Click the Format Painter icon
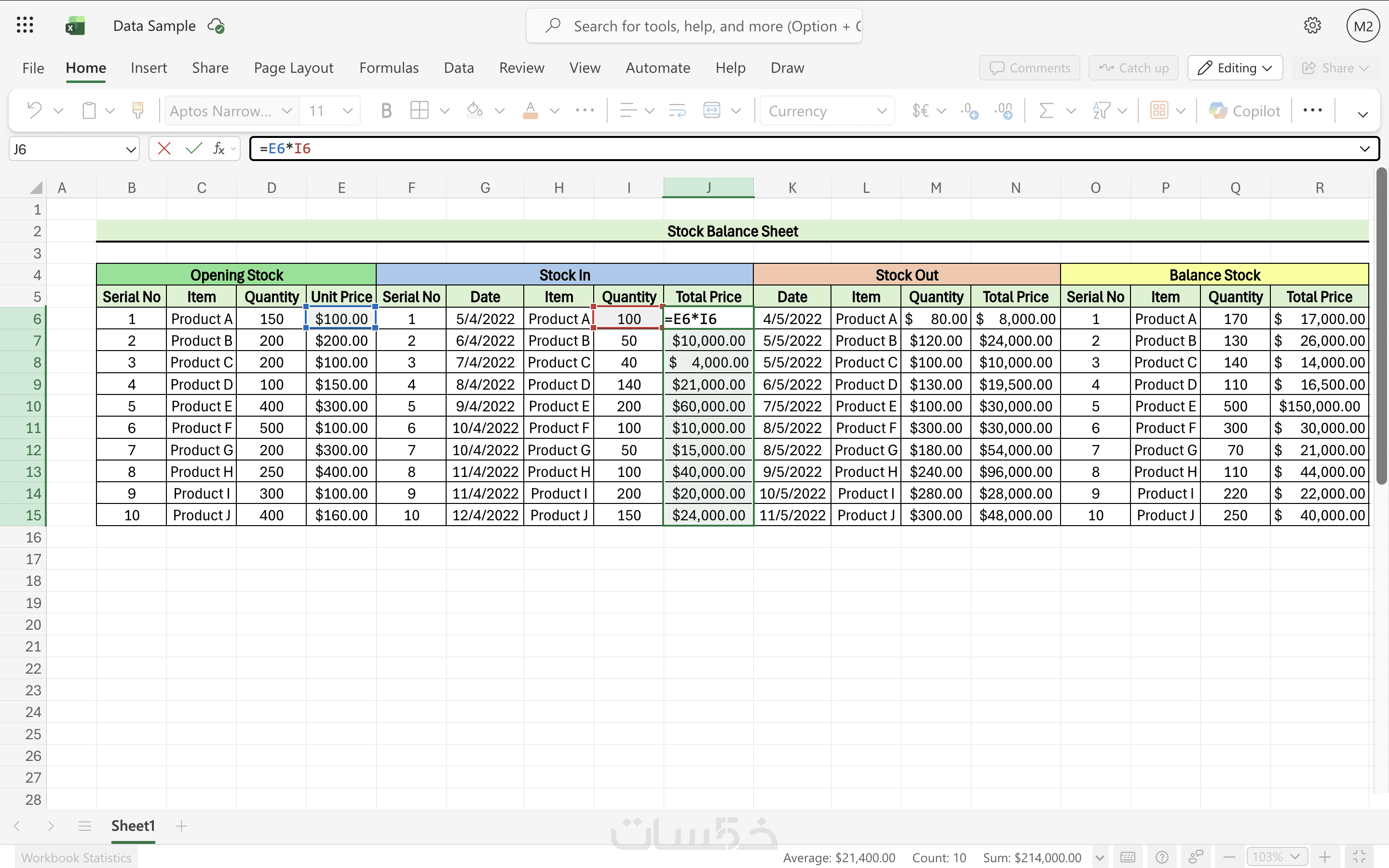This screenshot has width=1389, height=868. [x=138, y=110]
